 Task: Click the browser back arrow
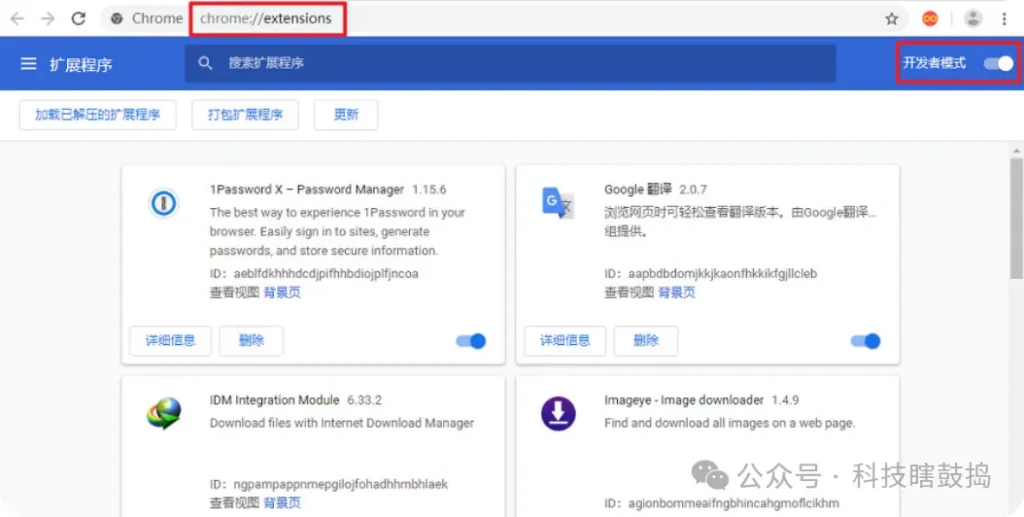[x=17, y=18]
